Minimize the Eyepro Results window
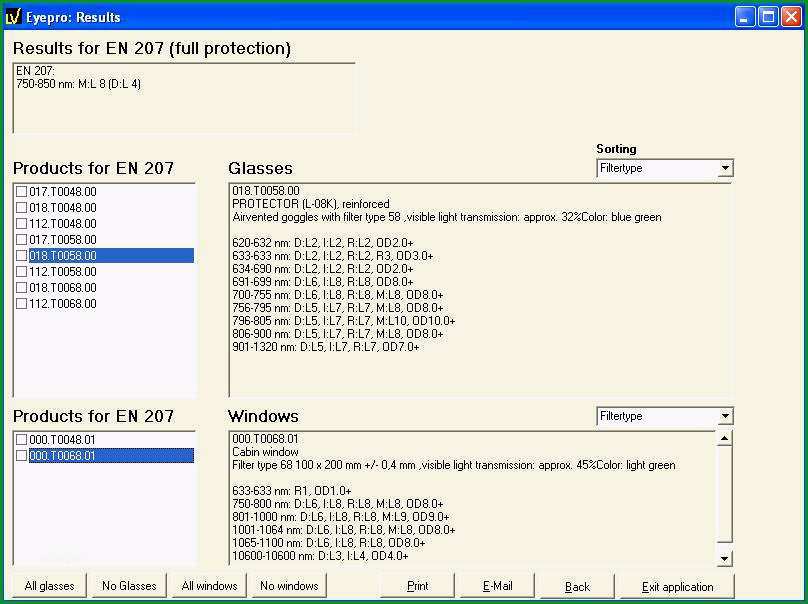The width and height of the screenshot is (808, 604). pos(745,17)
